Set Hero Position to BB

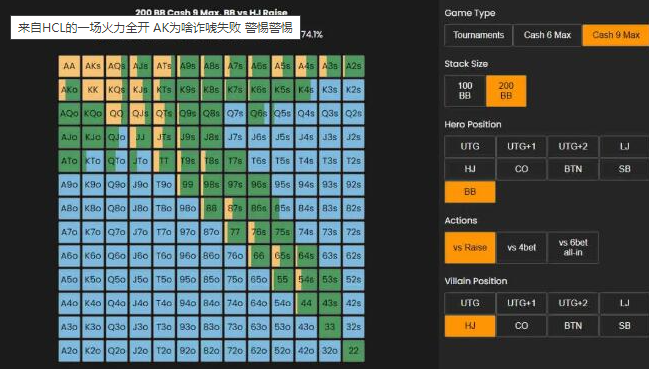coord(470,192)
